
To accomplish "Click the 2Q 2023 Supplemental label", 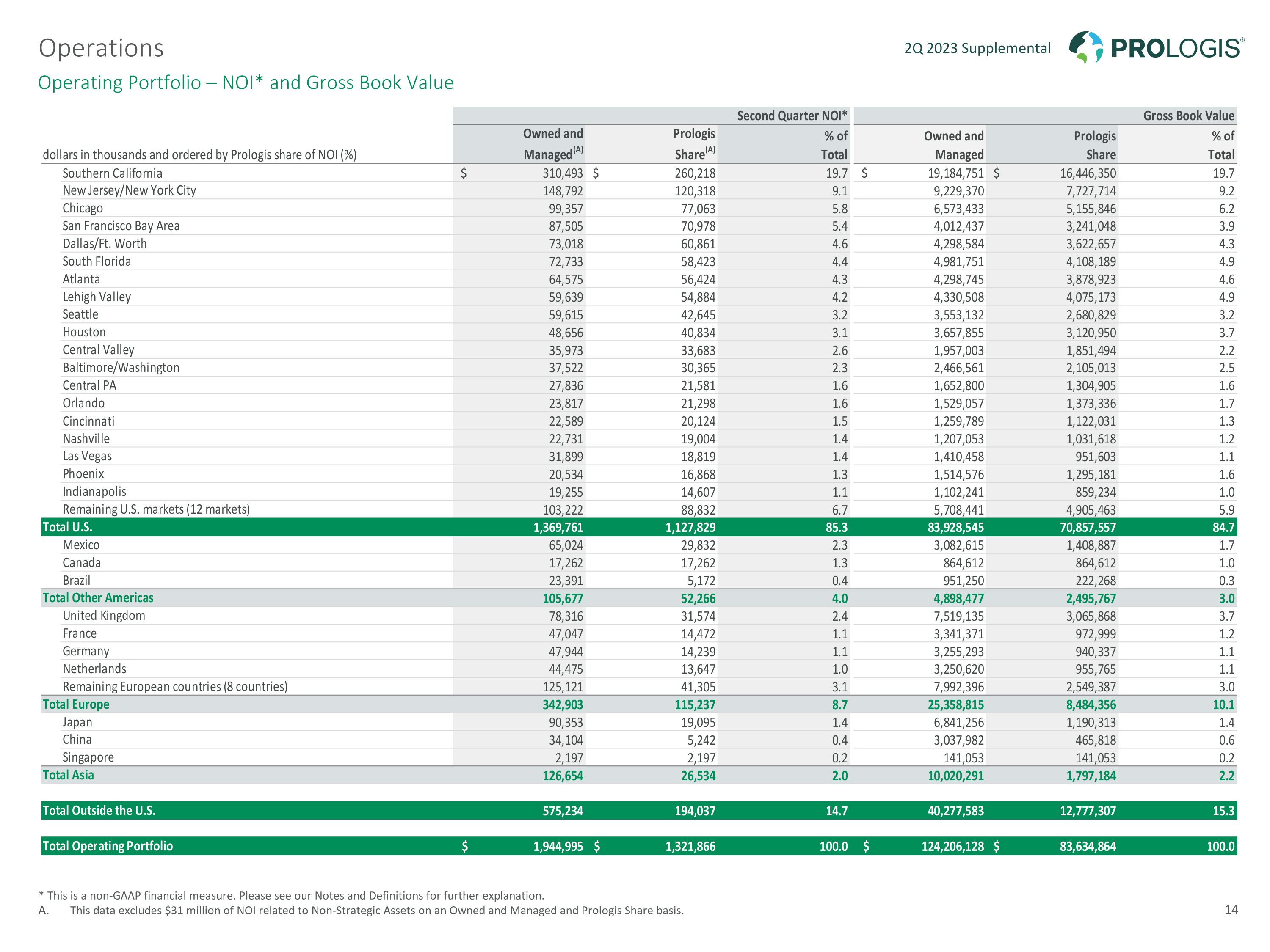I will coord(977,48).
